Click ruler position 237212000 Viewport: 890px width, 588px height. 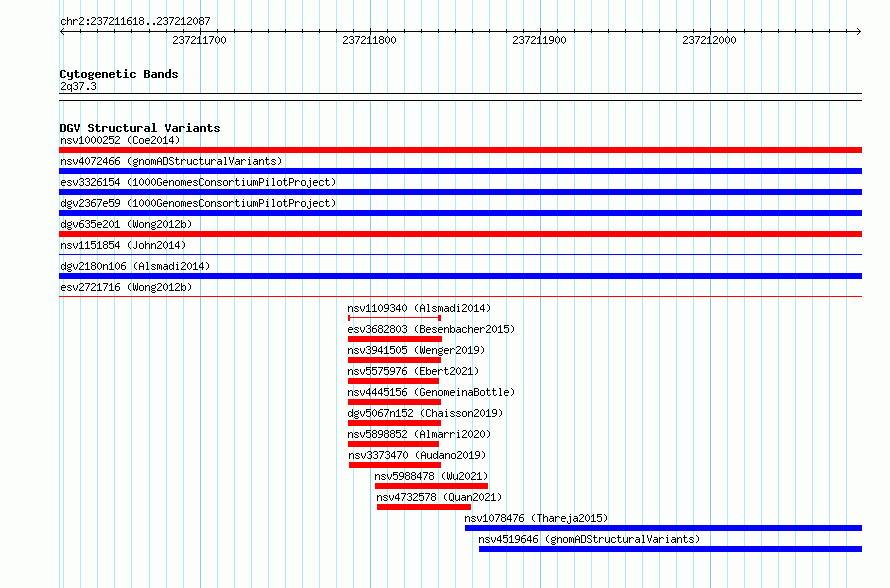(x=710, y=40)
